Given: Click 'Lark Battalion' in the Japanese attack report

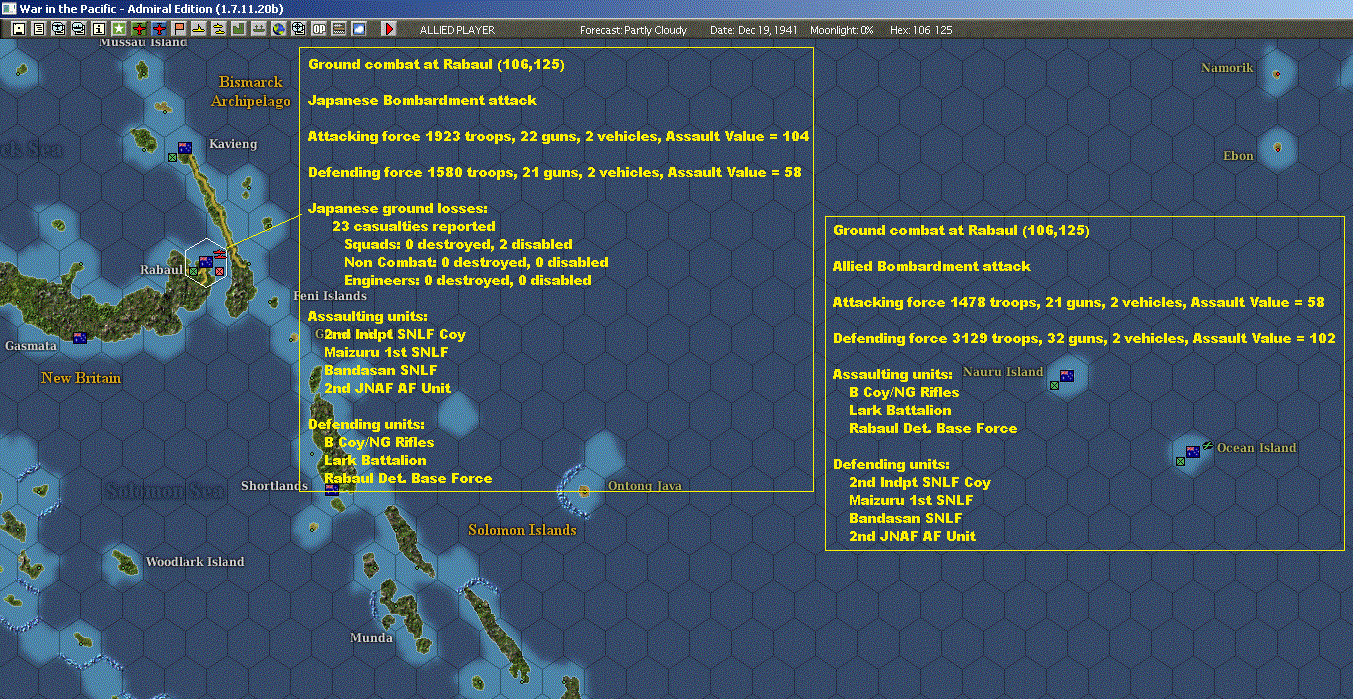Looking at the screenshot, I should pyautogui.click(x=375, y=460).
